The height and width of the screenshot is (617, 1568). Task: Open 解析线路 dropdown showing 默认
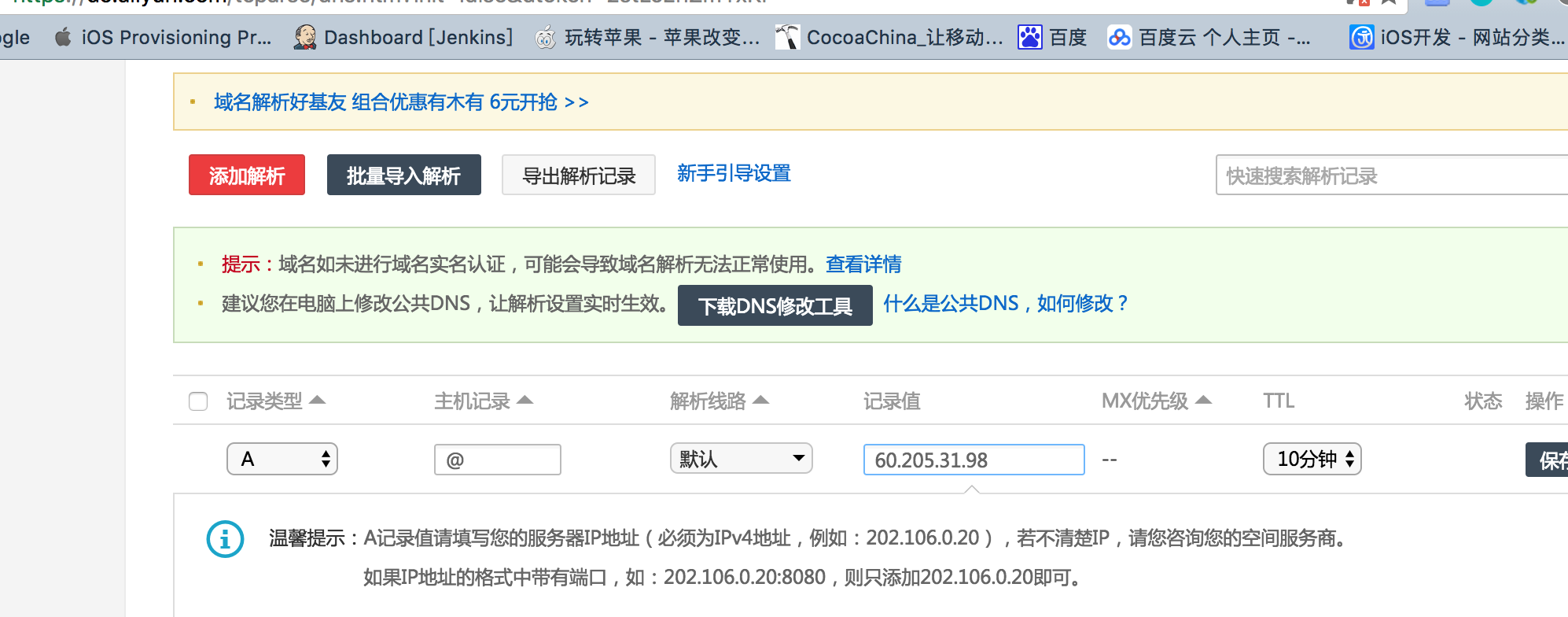click(742, 458)
